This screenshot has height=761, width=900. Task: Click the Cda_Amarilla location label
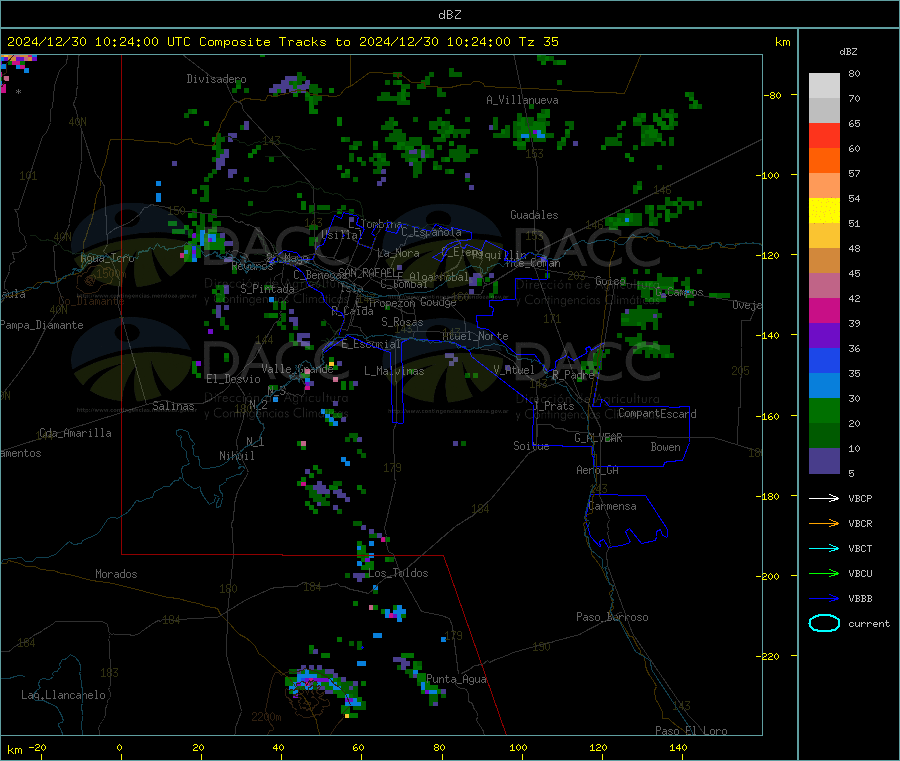click(75, 433)
